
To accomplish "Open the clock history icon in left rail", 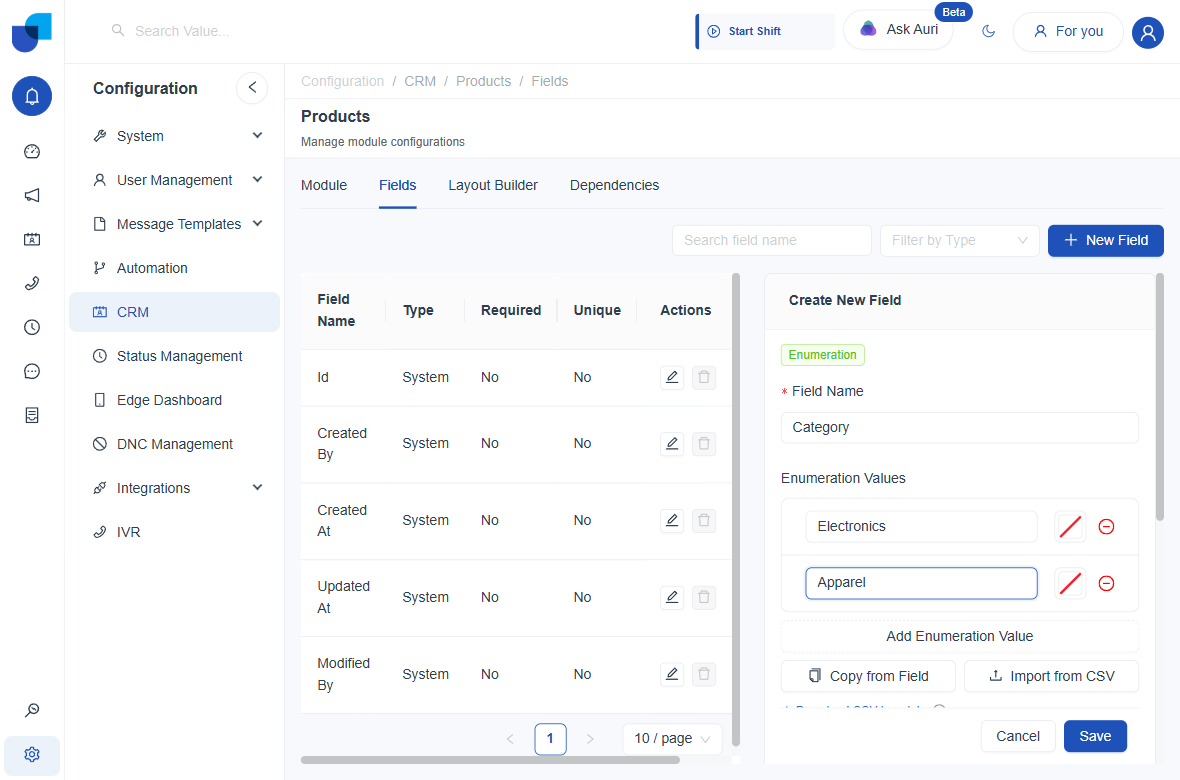I will tap(32, 328).
